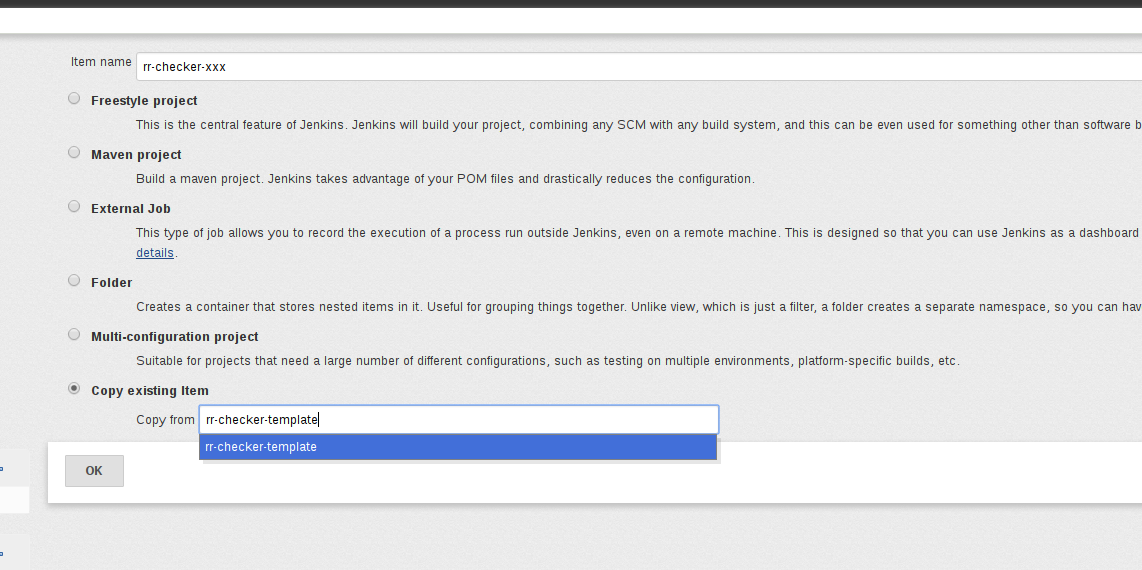Click the 'External Job' label text
The height and width of the screenshot is (570, 1142).
131,209
